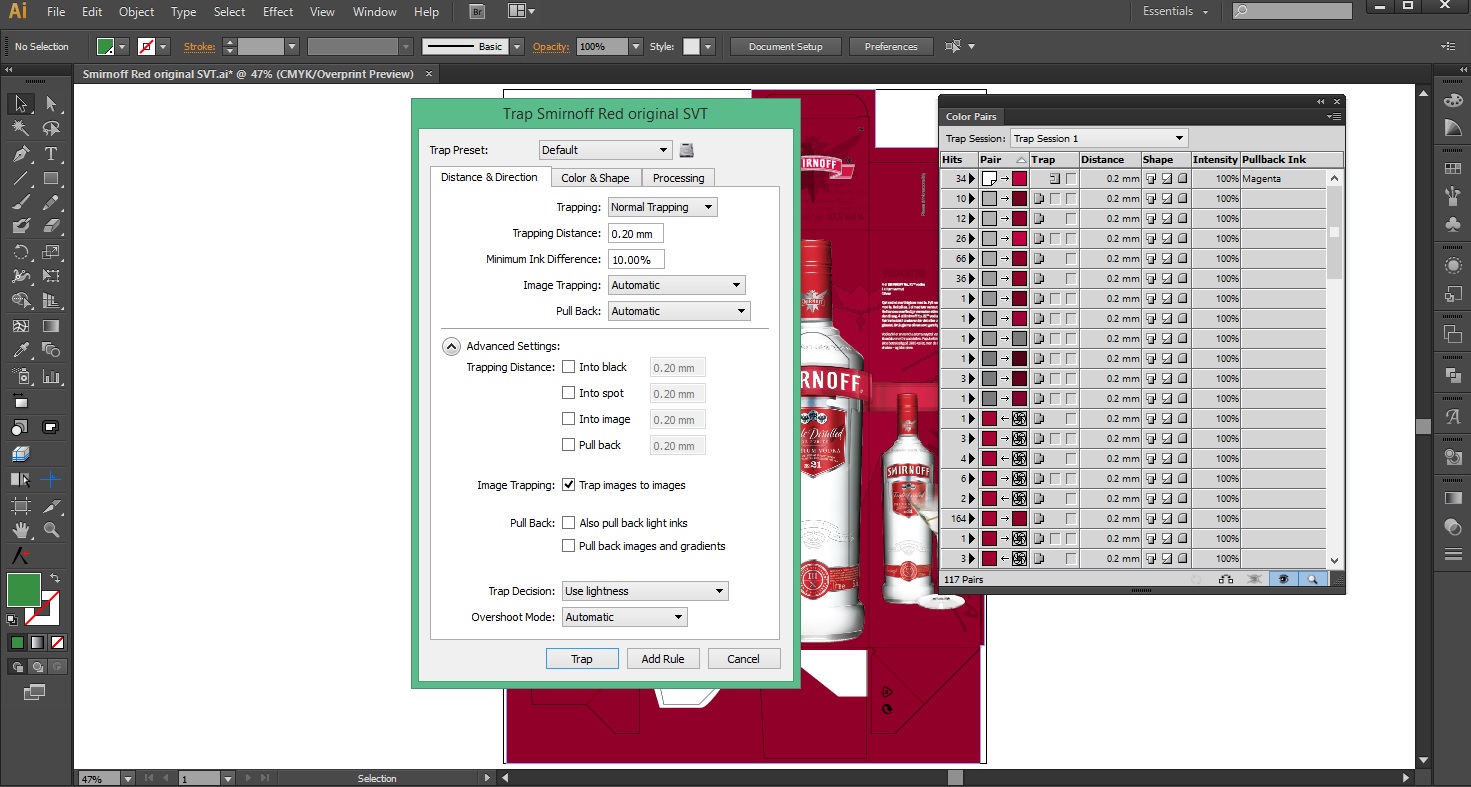
Task: Open the Image Trapping dropdown
Action: pyautogui.click(x=677, y=285)
